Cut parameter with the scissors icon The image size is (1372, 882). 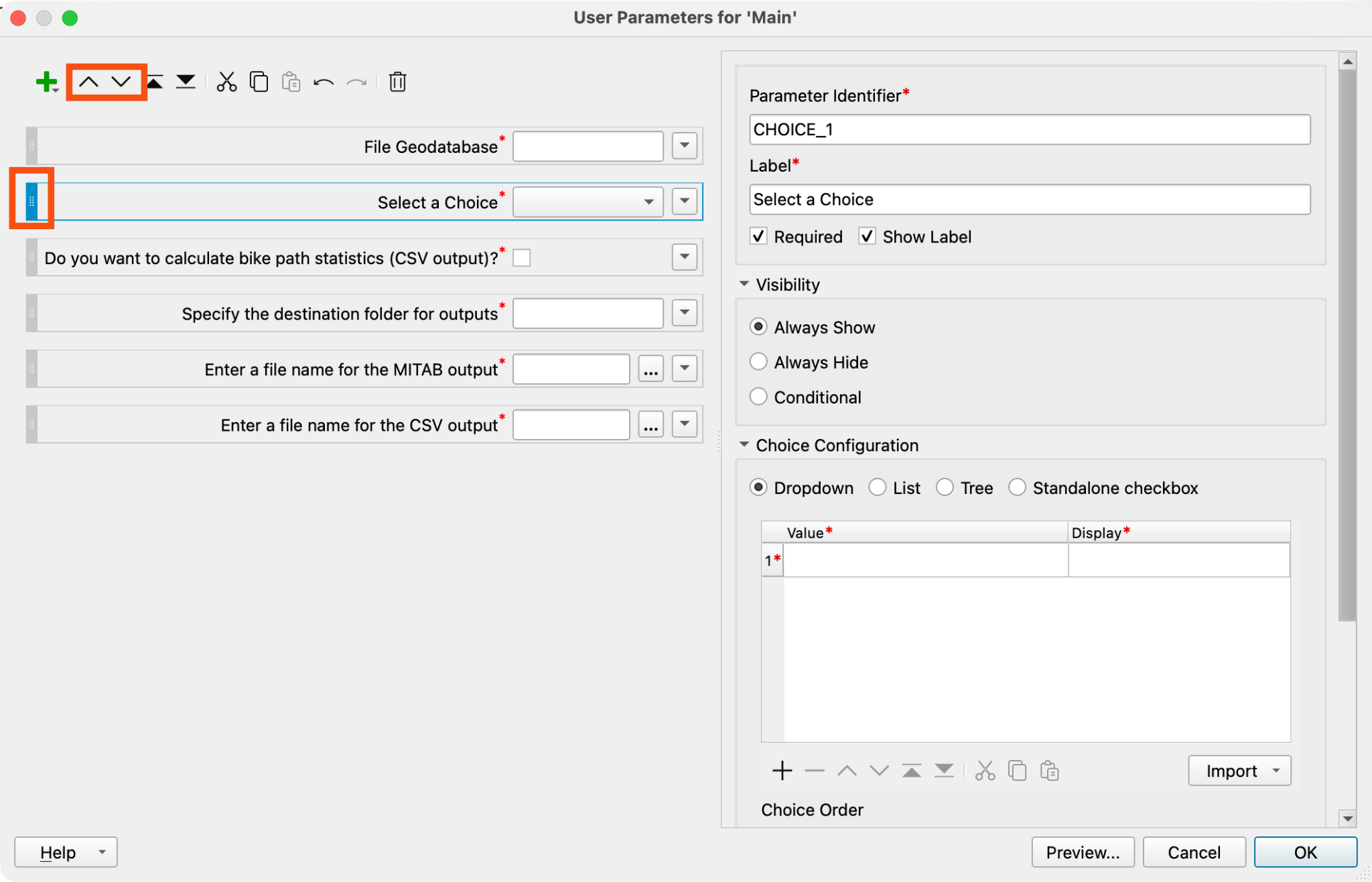click(226, 82)
